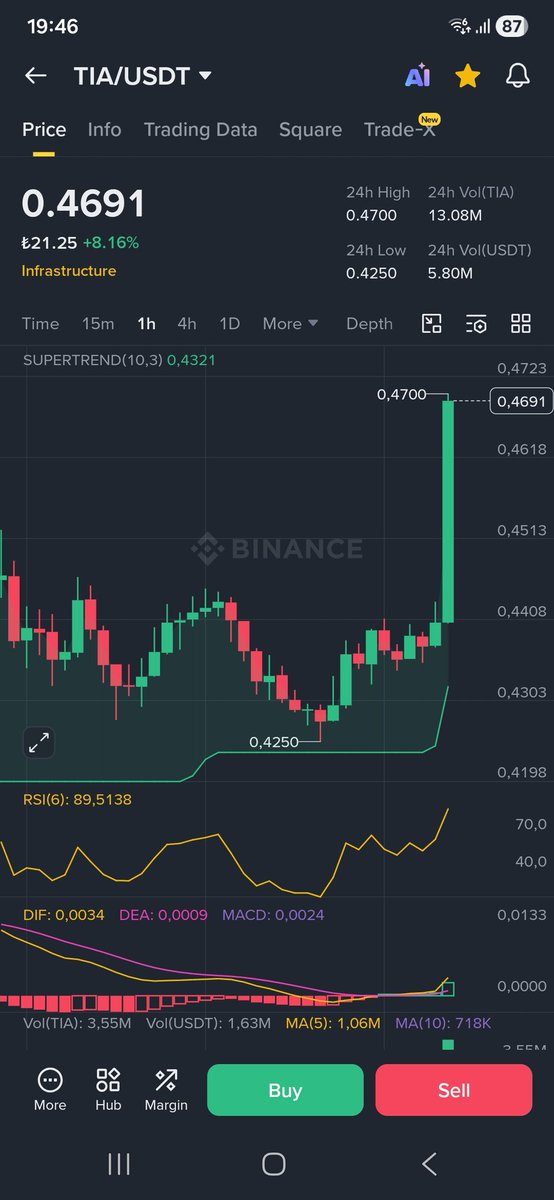Open the TIA/USDT pair selector dropdown
This screenshot has width=554, height=1200.
click(x=143, y=76)
